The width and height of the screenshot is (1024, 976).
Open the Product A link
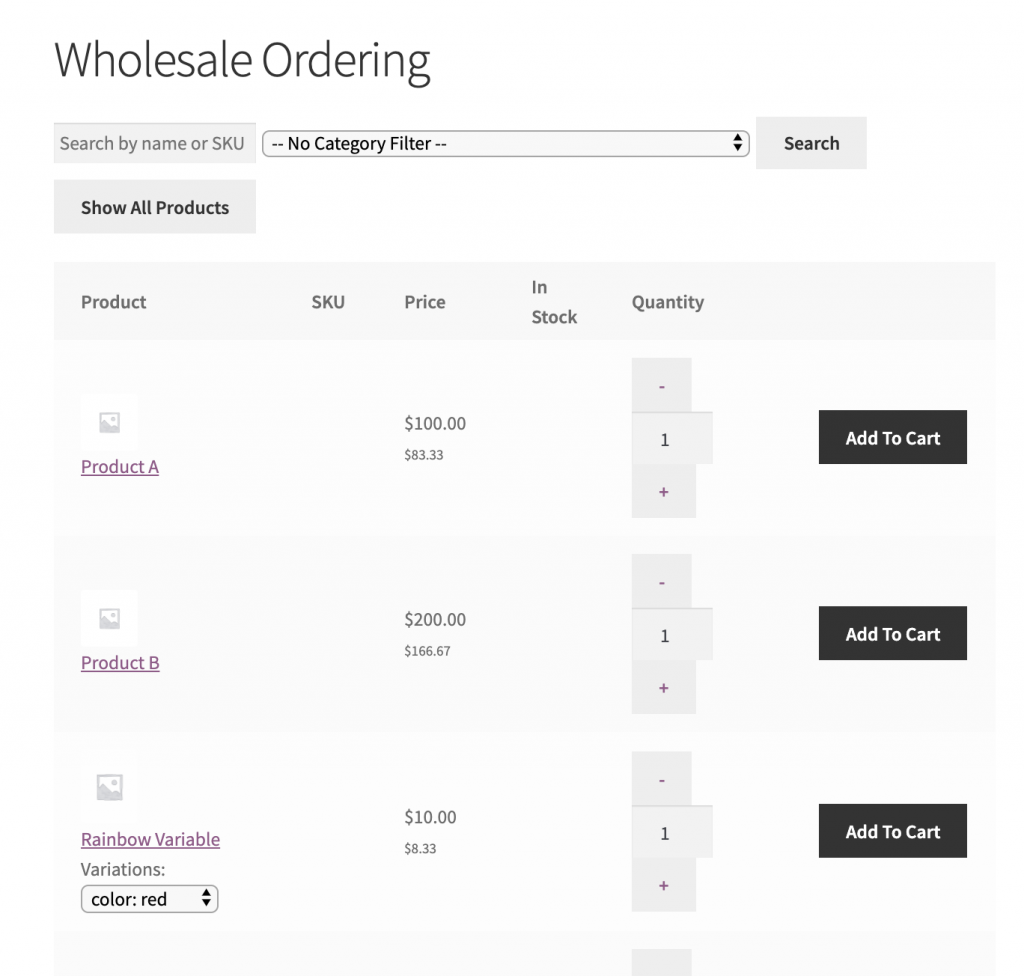click(120, 467)
